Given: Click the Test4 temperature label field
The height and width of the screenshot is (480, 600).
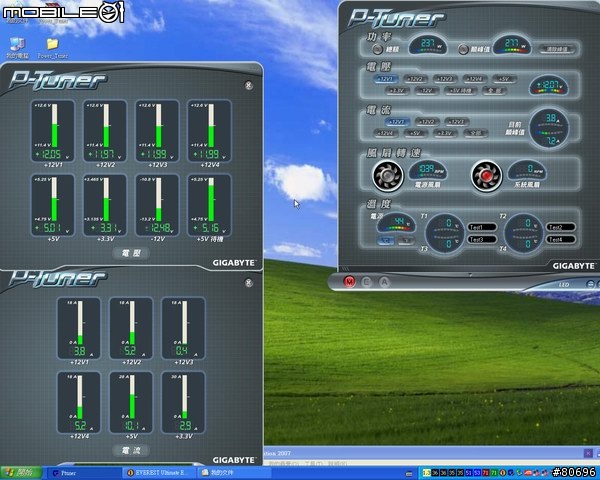Looking at the screenshot, I should (560, 240).
